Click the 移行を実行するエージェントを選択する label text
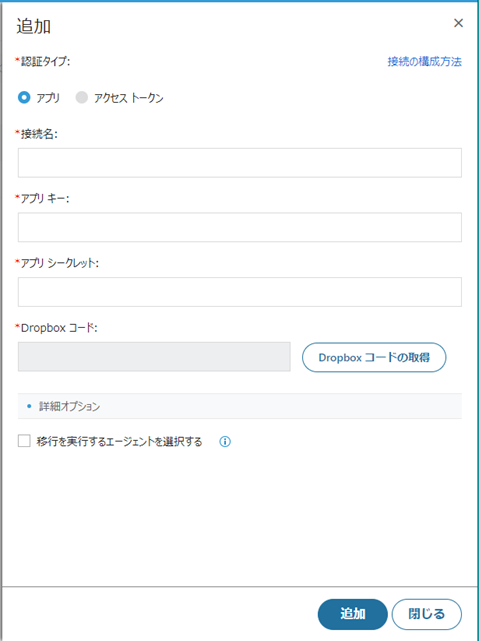 (x=119, y=442)
